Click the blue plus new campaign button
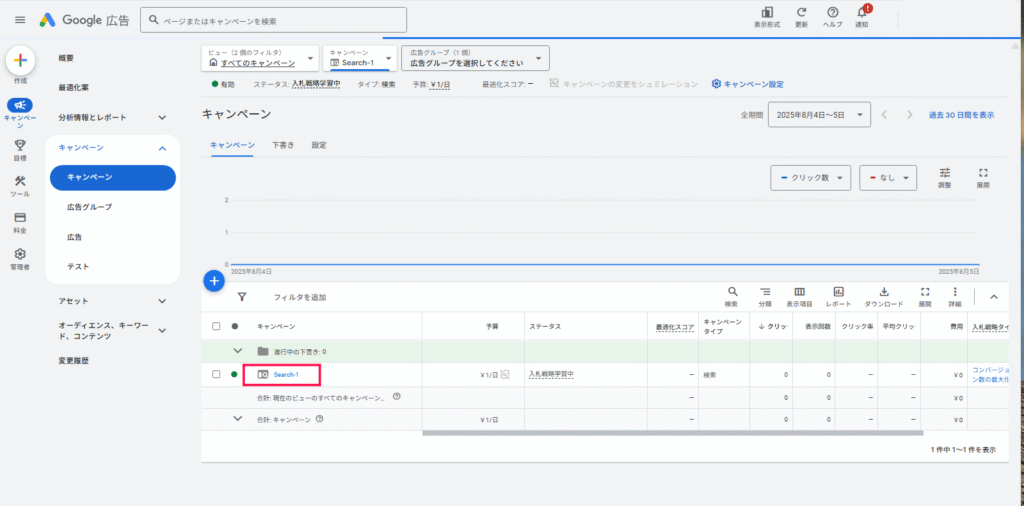1024x506 pixels. tap(214, 281)
